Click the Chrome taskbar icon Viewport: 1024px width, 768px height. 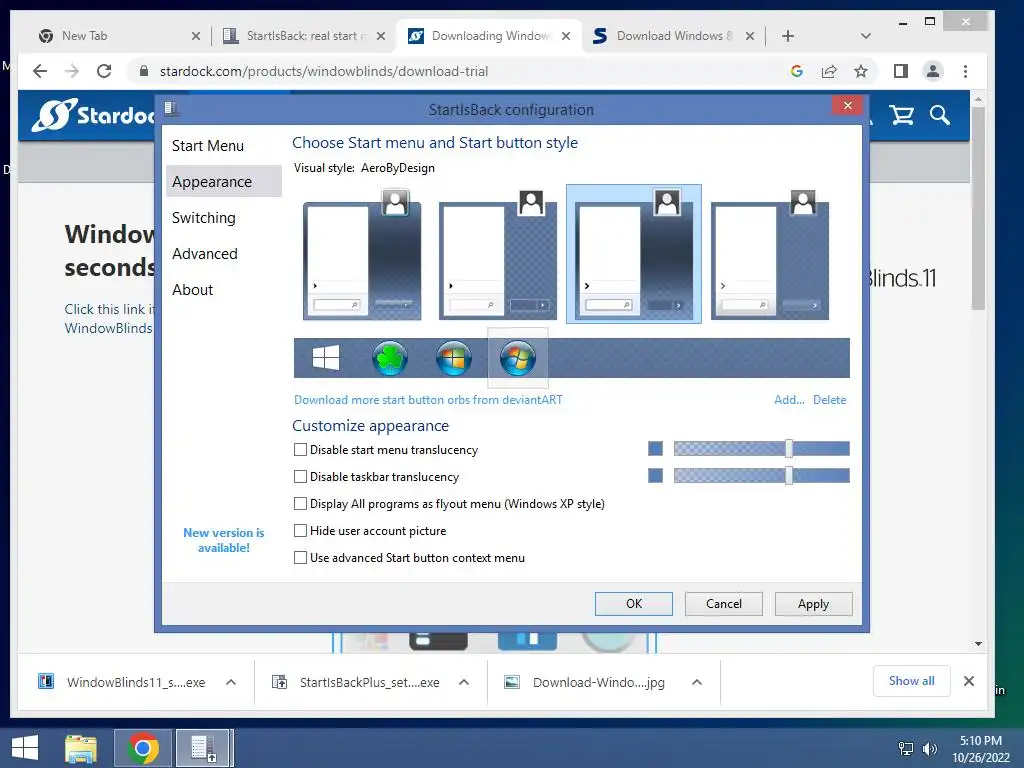point(143,748)
